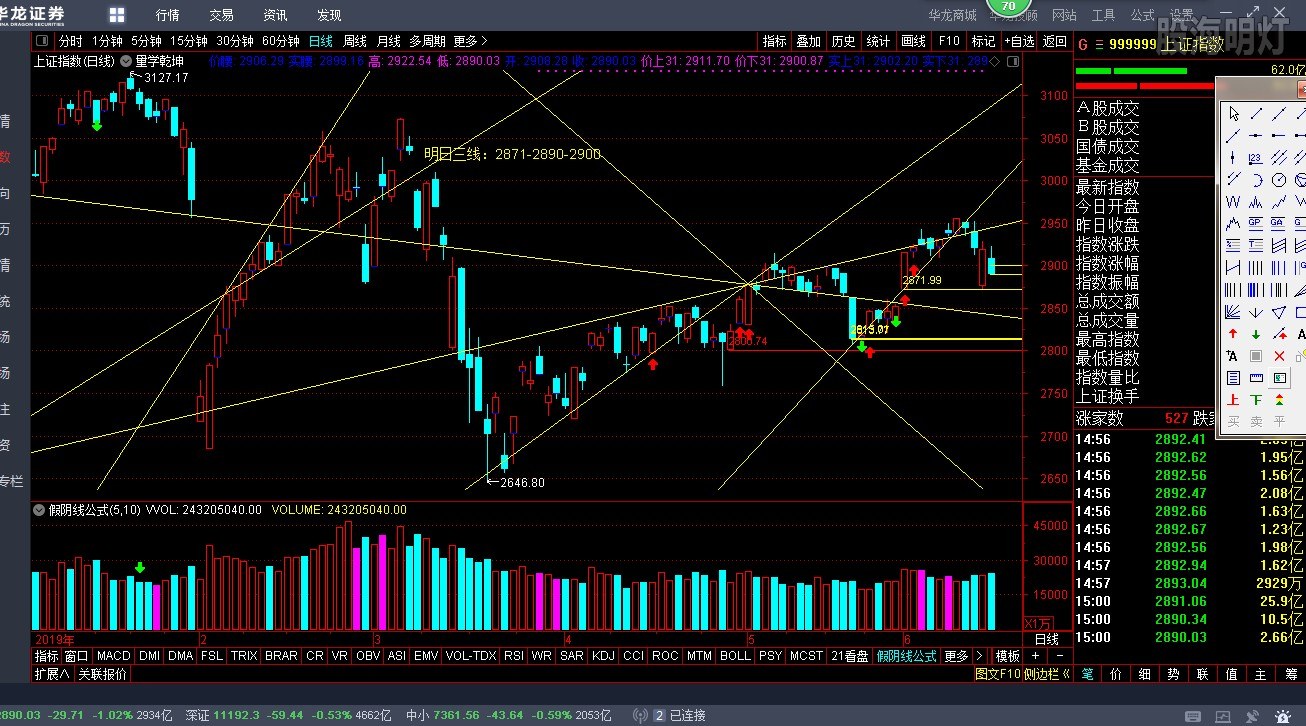Image resolution: width=1306 pixels, height=726 pixels.
Task: Switch chart period to 周线
Action: 355,41
